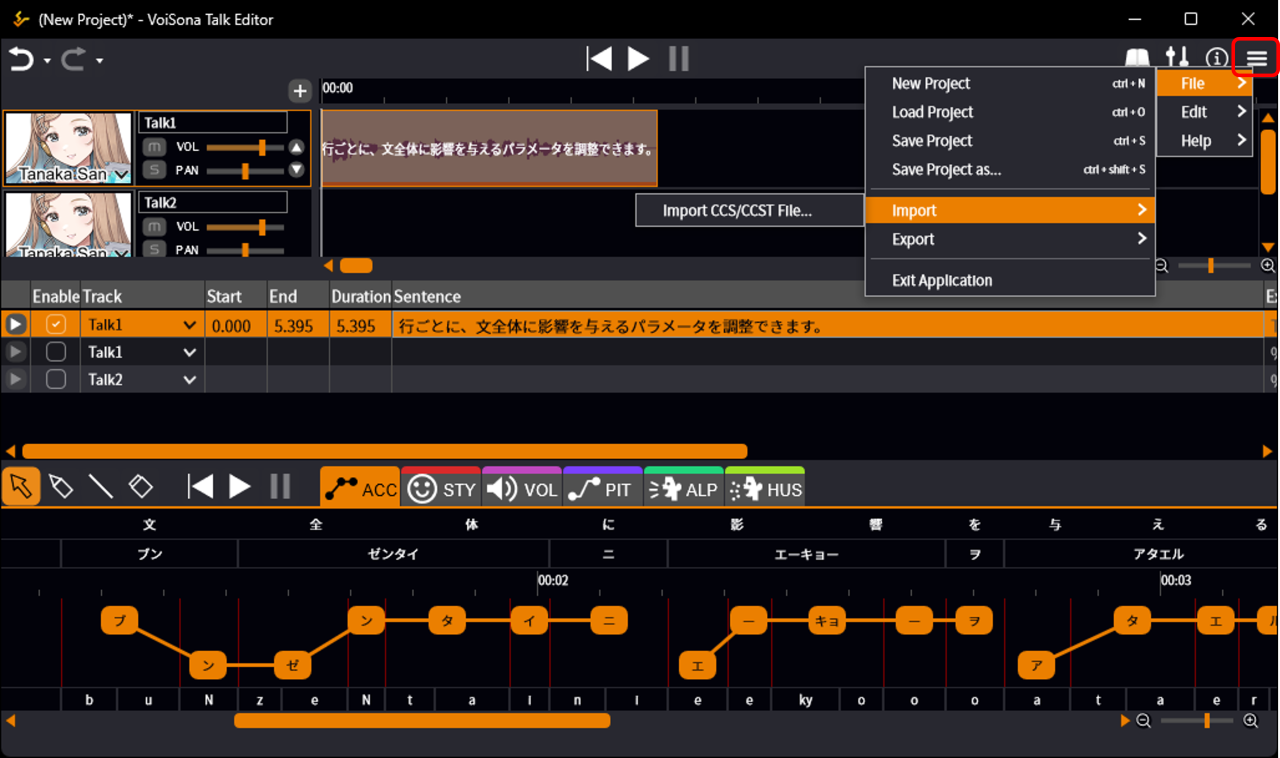This screenshot has height=758, width=1280.
Task: Click Import CCS/CCST File... option
Action: click(x=737, y=210)
